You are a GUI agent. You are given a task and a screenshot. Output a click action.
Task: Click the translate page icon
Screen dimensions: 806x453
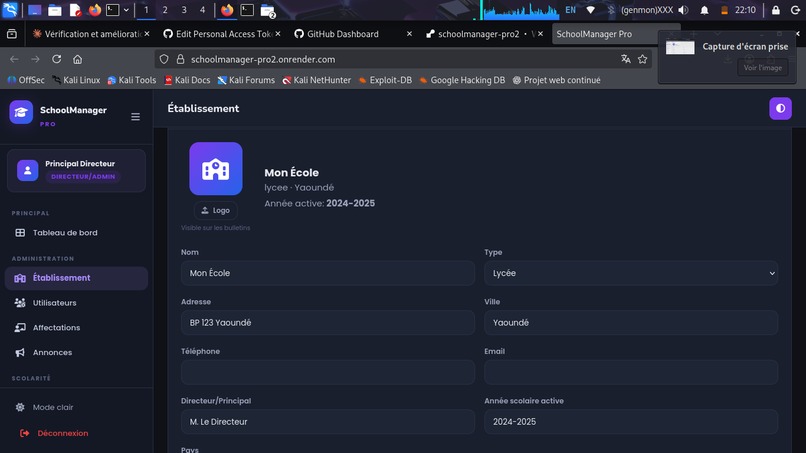pyautogui.click(x=626, y=59)
